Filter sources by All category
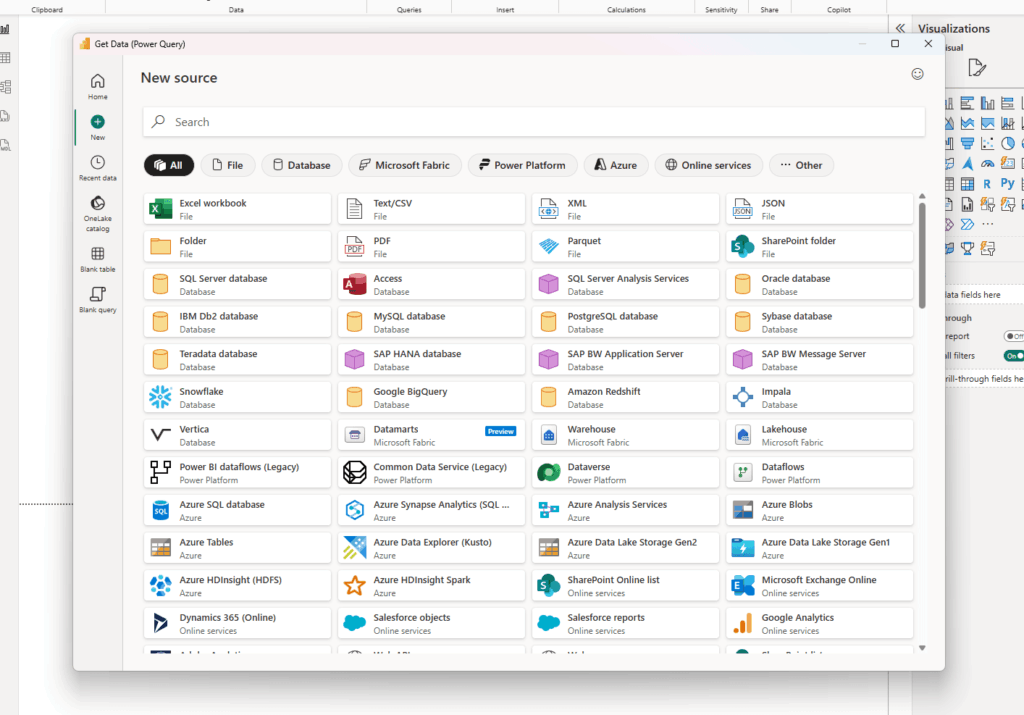Screen dimensions: 1024x715 pos(168,165)
